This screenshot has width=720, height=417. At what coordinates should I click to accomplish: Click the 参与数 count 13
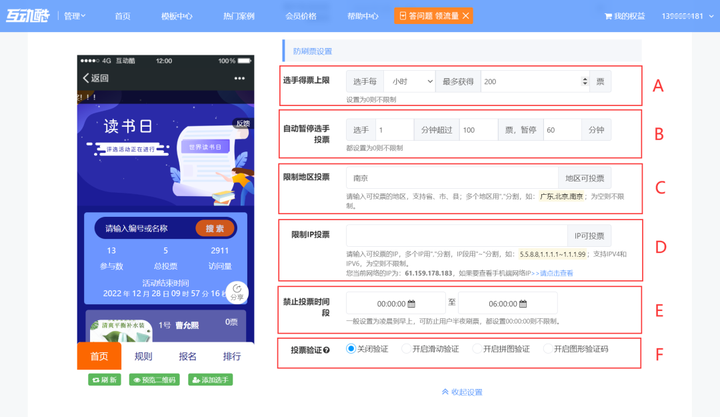pyautogui.click(x=111, y=251)
